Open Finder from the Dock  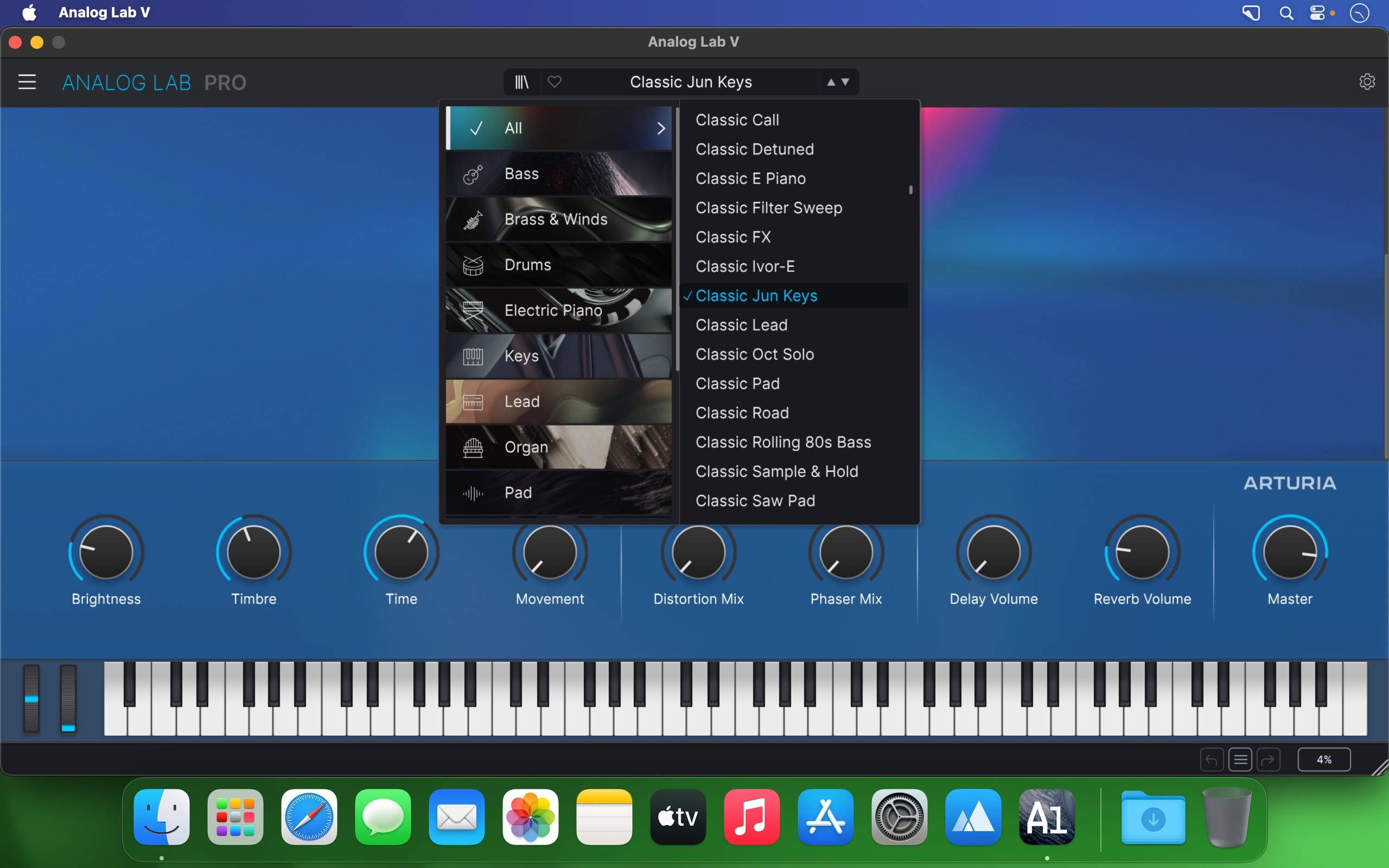(162, 817)
